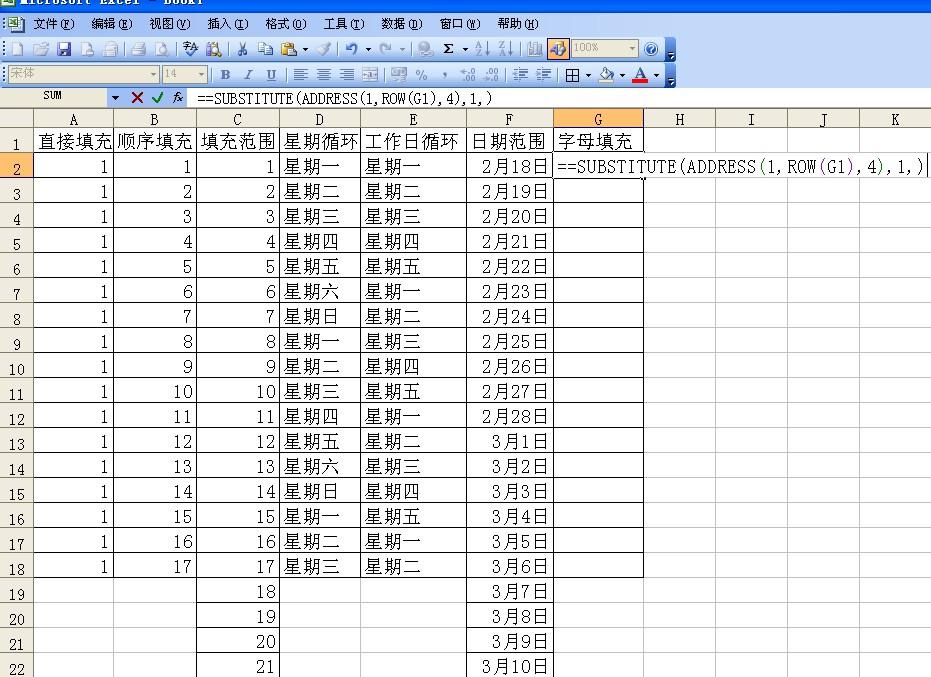
Task: Toggle Underline formatting
Action: (x=271, y=75)
